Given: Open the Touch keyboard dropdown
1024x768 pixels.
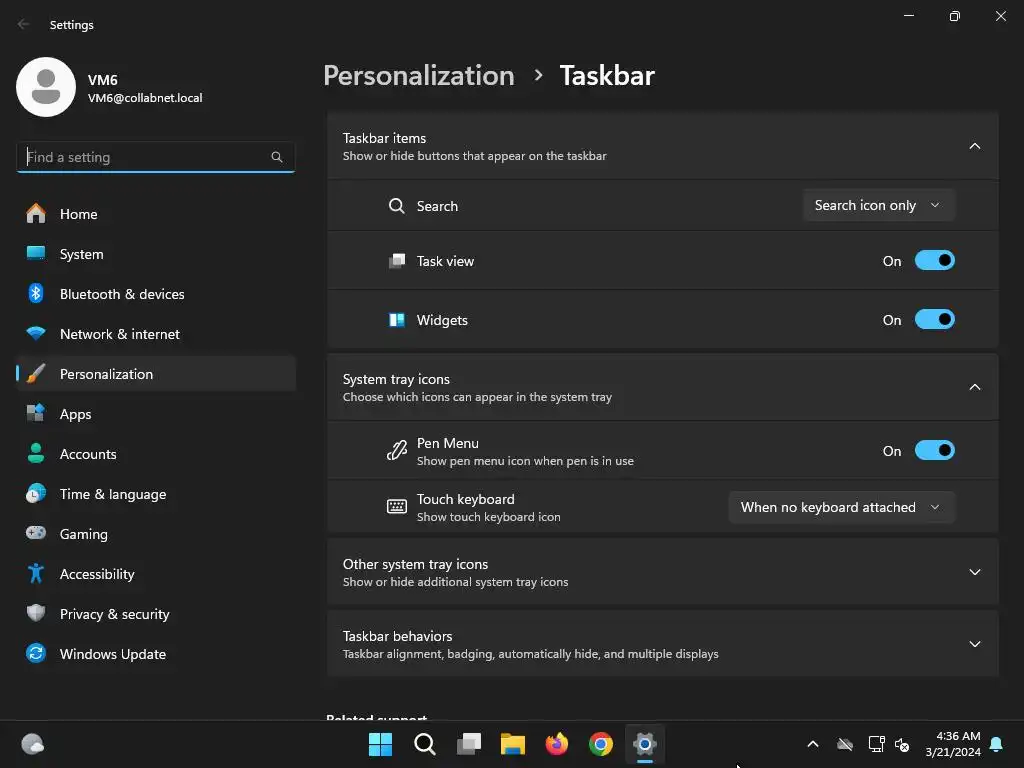Looking at the screenshot, I should coord(842,507).
